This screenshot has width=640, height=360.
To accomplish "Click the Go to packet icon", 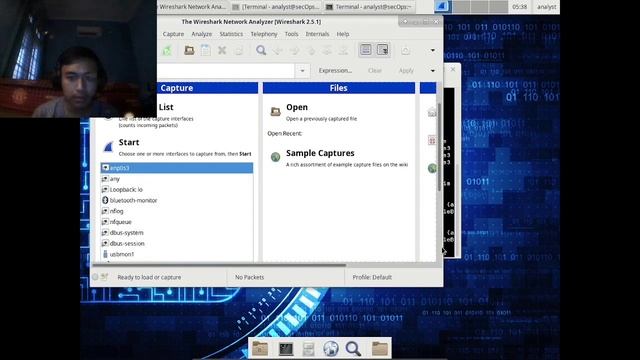I will pyautogui.click(x=311, y=50).
